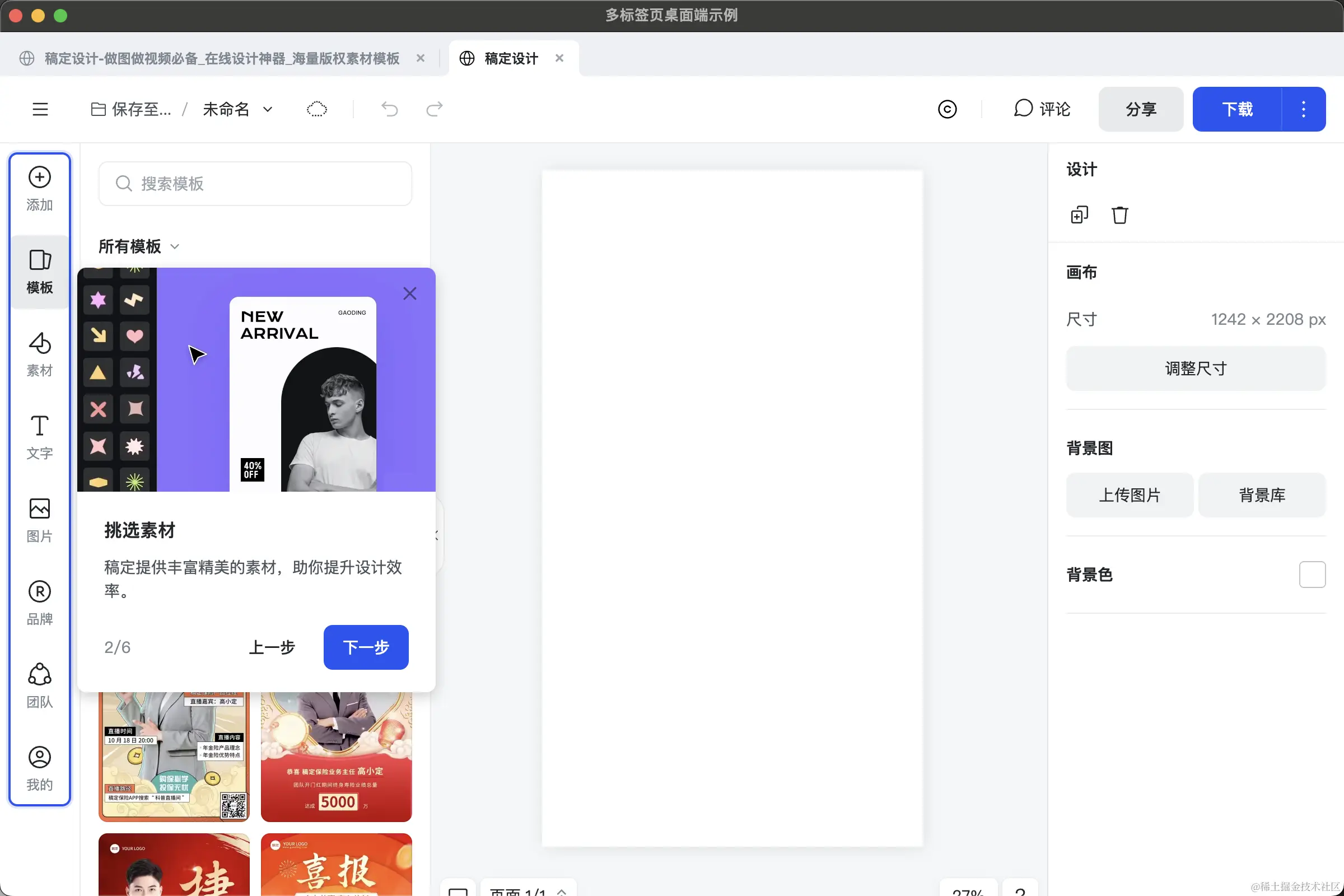Select the 文字 text tool
Viewport: 1344px width, 896px height.
[39, 437]
